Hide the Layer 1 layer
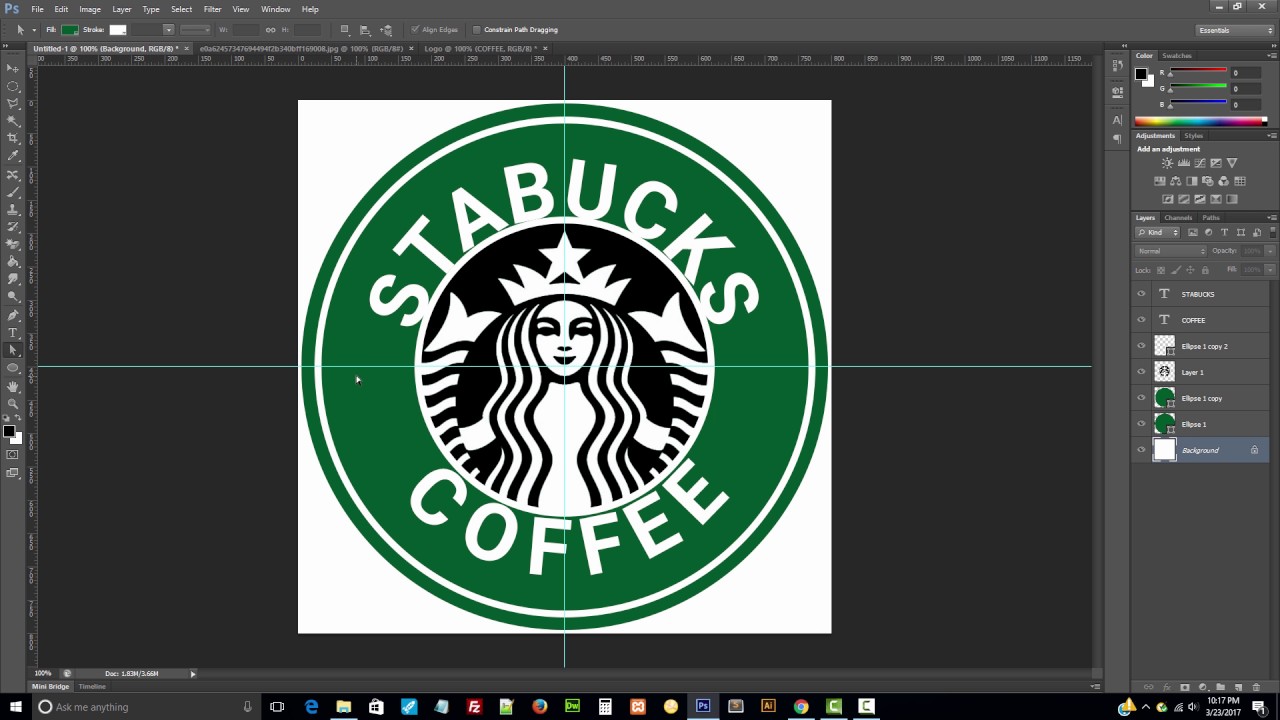 coord(1141,372)
